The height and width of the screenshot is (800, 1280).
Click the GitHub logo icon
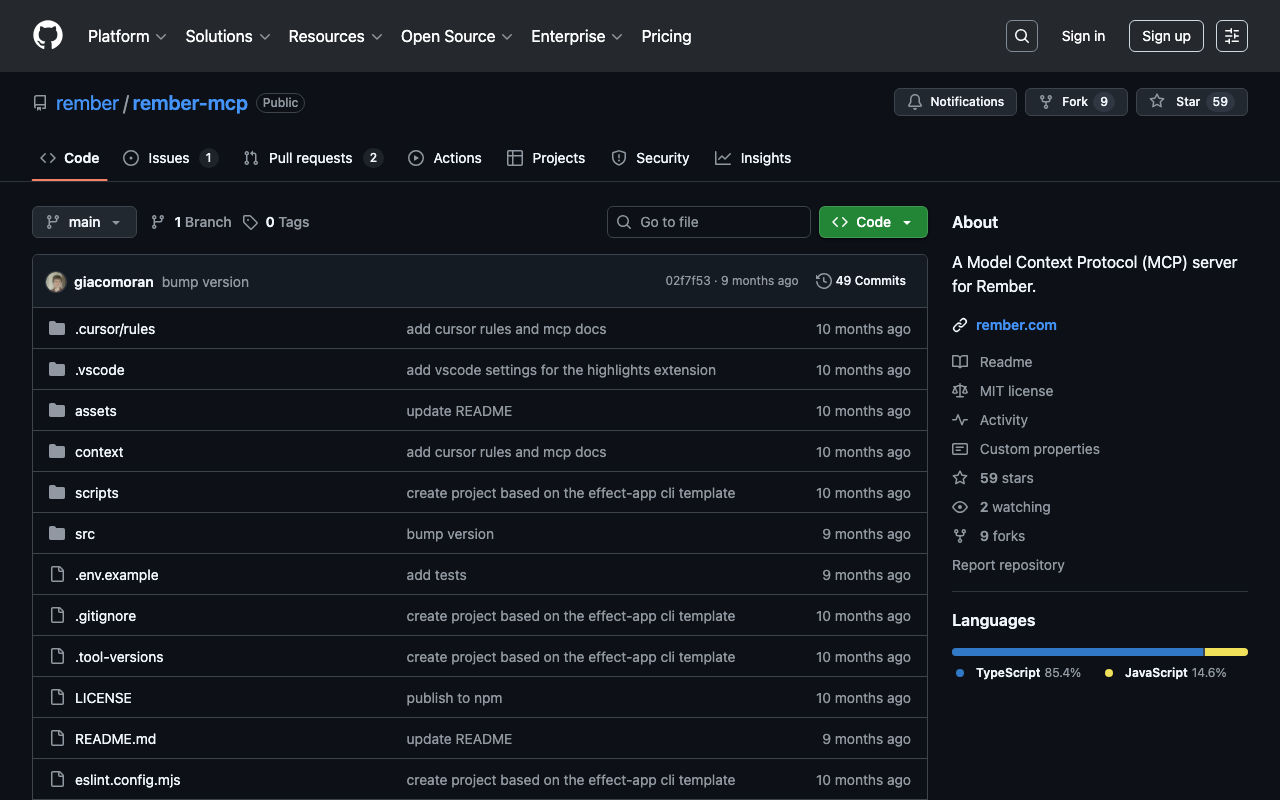click(48, 36)
